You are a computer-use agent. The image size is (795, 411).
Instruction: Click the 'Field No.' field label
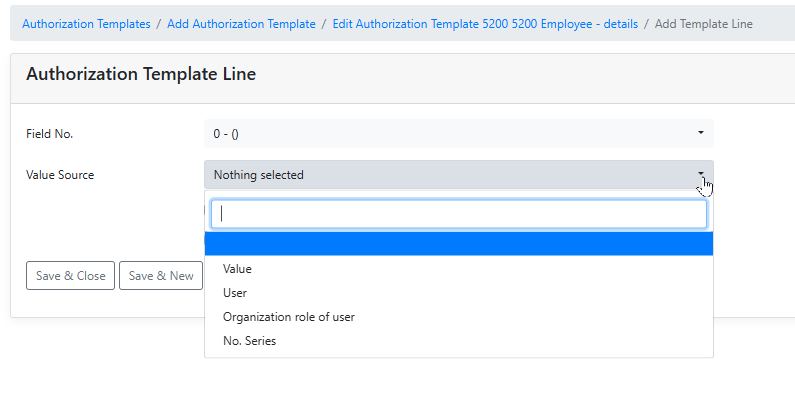(x=50, y=133)
